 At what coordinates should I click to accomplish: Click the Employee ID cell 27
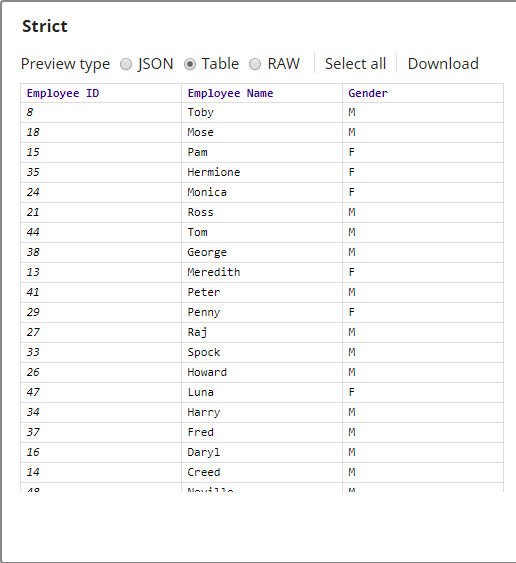click(x=101, y=332)
